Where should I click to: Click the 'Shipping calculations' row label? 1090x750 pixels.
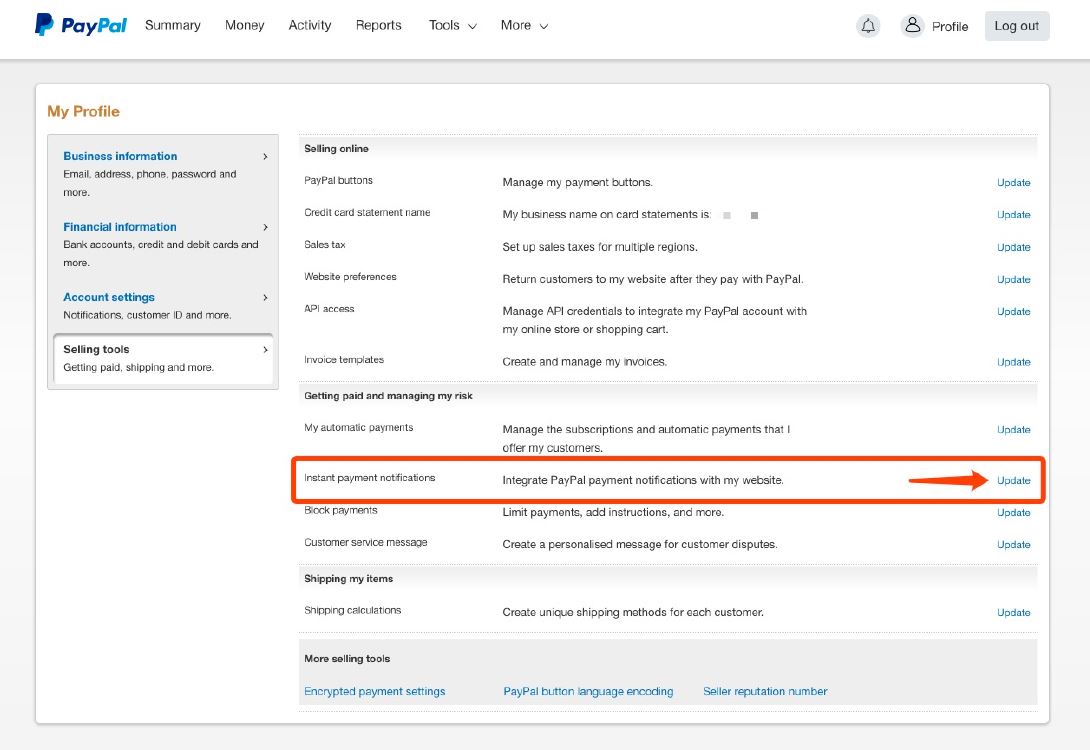point(352,610)
